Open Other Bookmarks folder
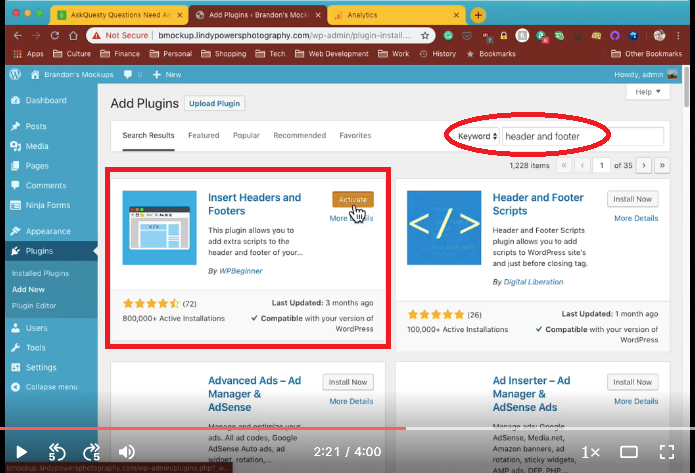This screenshot has height=473, width=695. [646, 54]
